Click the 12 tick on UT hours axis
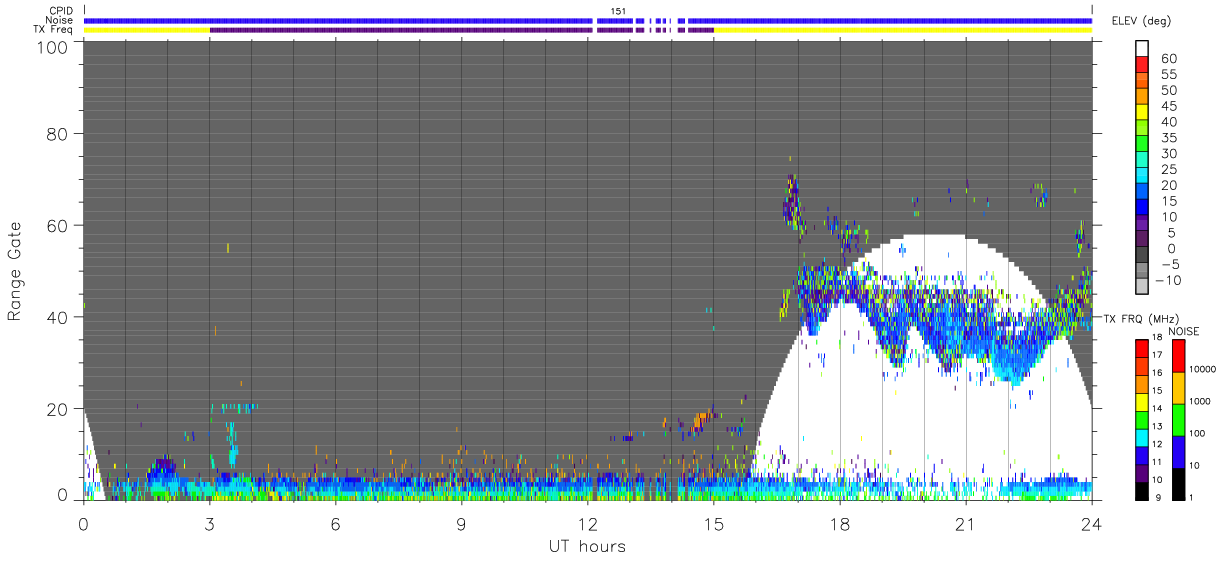Image resolution: width=1228 pixels, height=567 pixels. click(x=588, y=523)
